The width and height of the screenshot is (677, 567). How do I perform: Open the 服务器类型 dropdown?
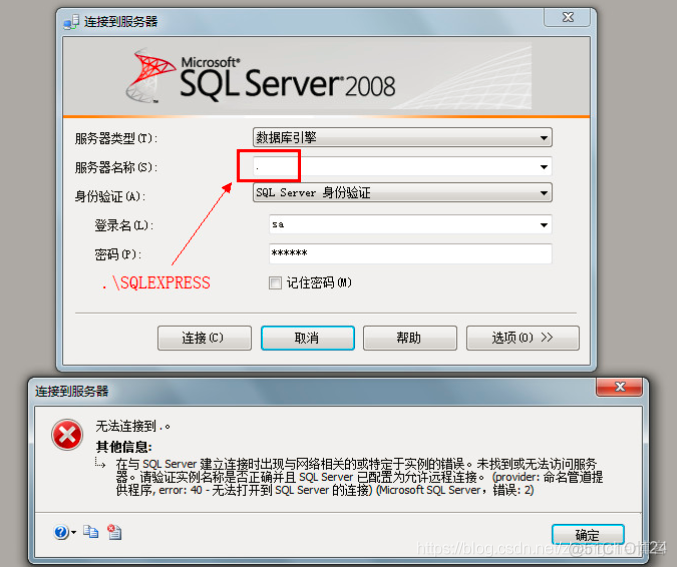402,138
